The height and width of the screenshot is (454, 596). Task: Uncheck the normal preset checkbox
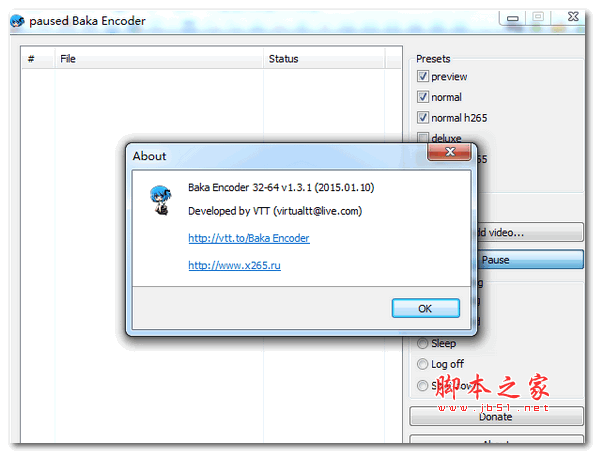[x=422, y=97]
